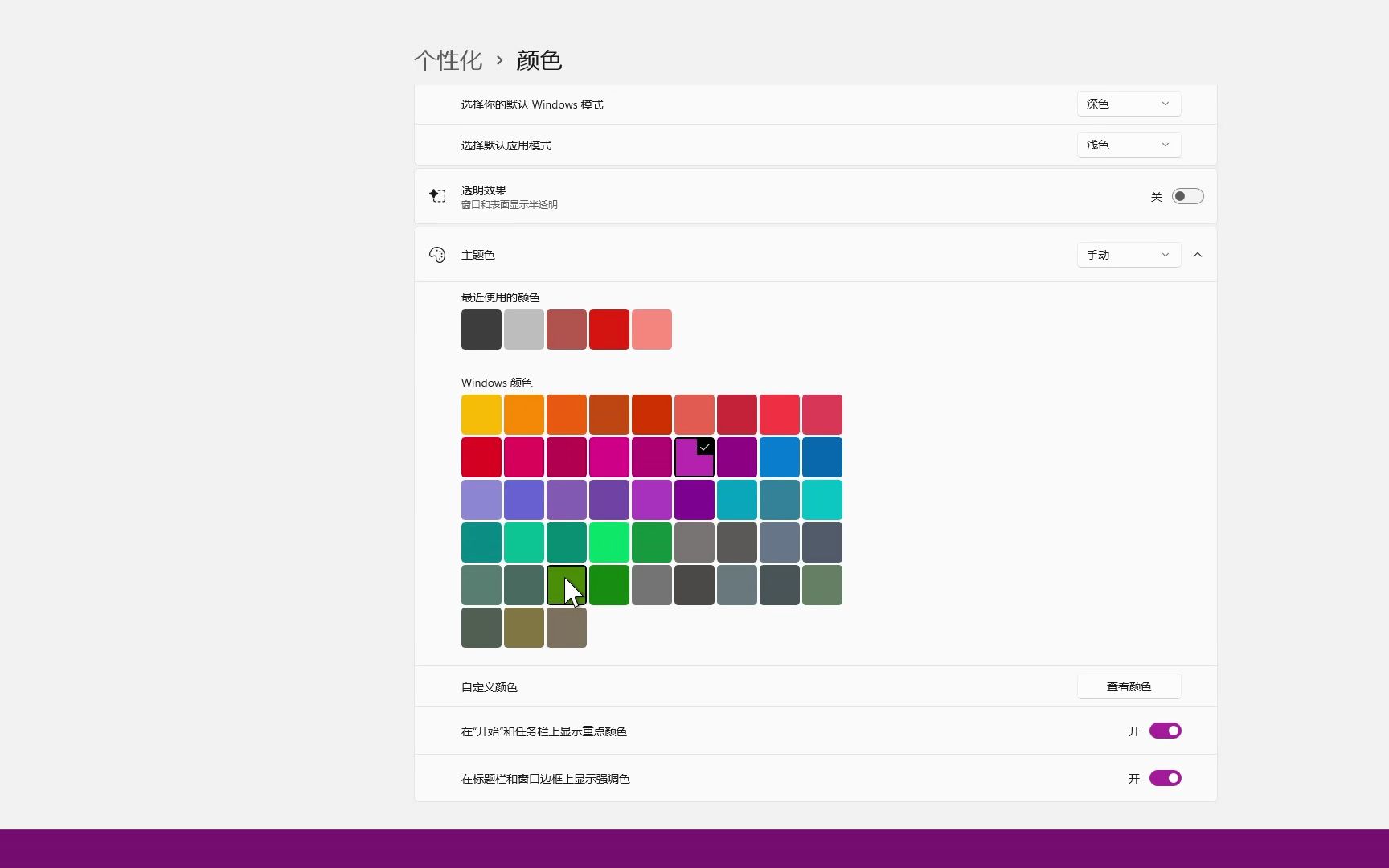Select the lavender swatch starting the third row

pos(481,500)
